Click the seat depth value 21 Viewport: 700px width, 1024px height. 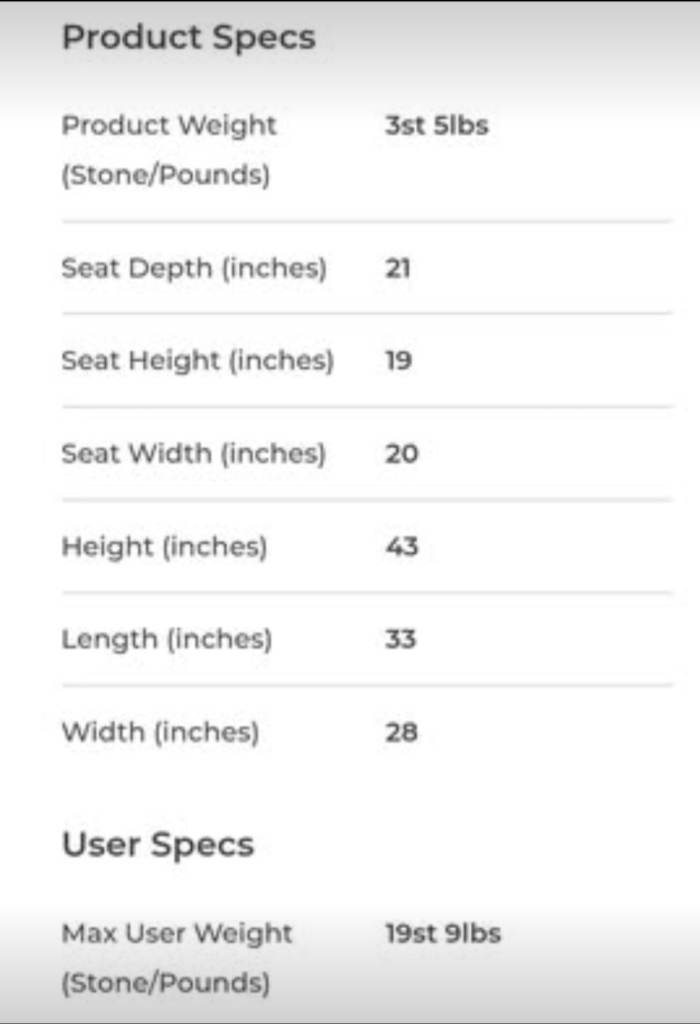pos(398,268)
